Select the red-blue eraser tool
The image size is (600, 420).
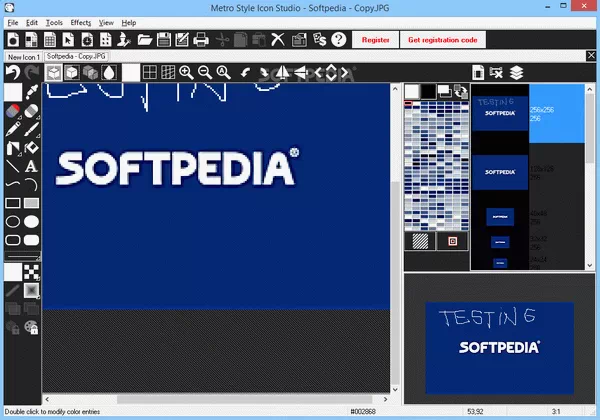tap(13, 111)
